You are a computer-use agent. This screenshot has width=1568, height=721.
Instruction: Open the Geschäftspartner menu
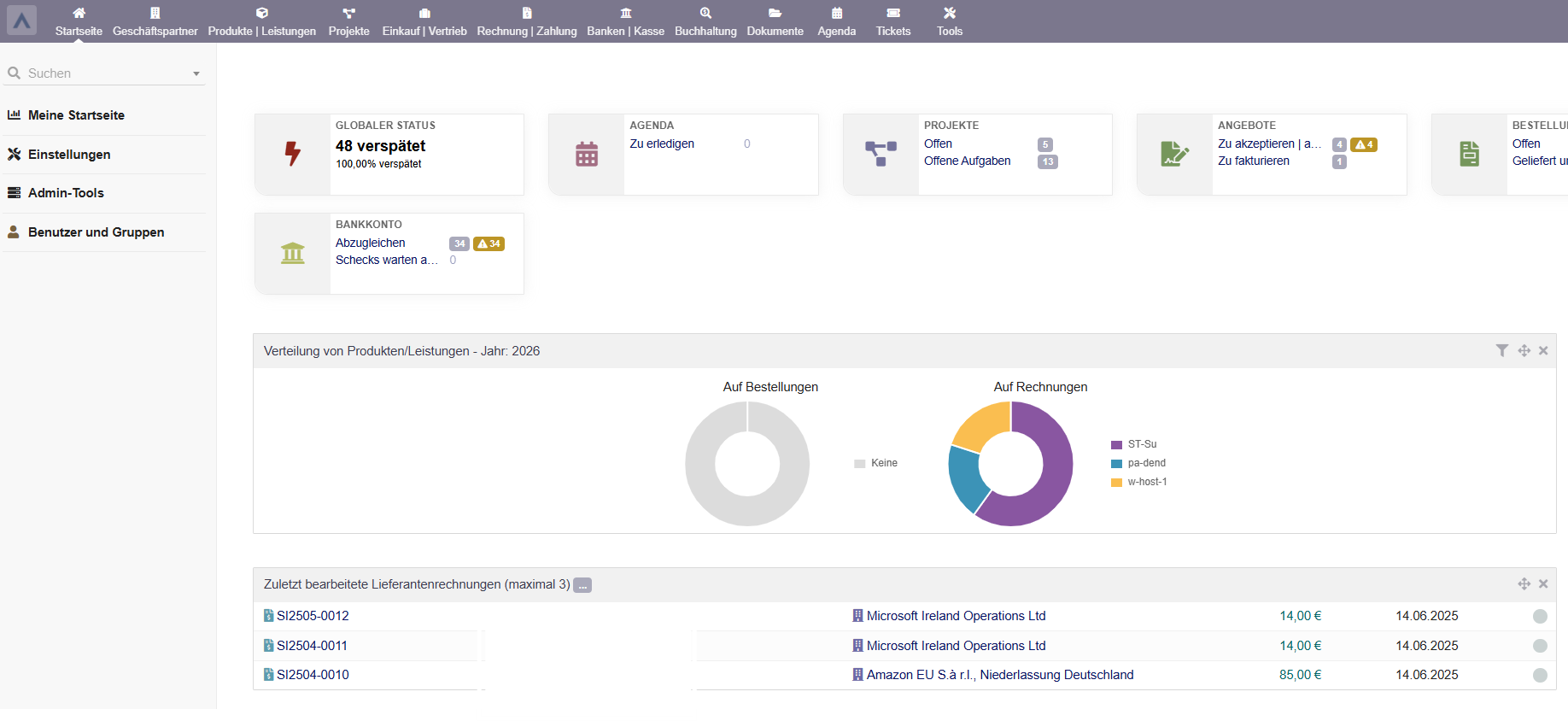pyautogui.click(x=155, y=21)
